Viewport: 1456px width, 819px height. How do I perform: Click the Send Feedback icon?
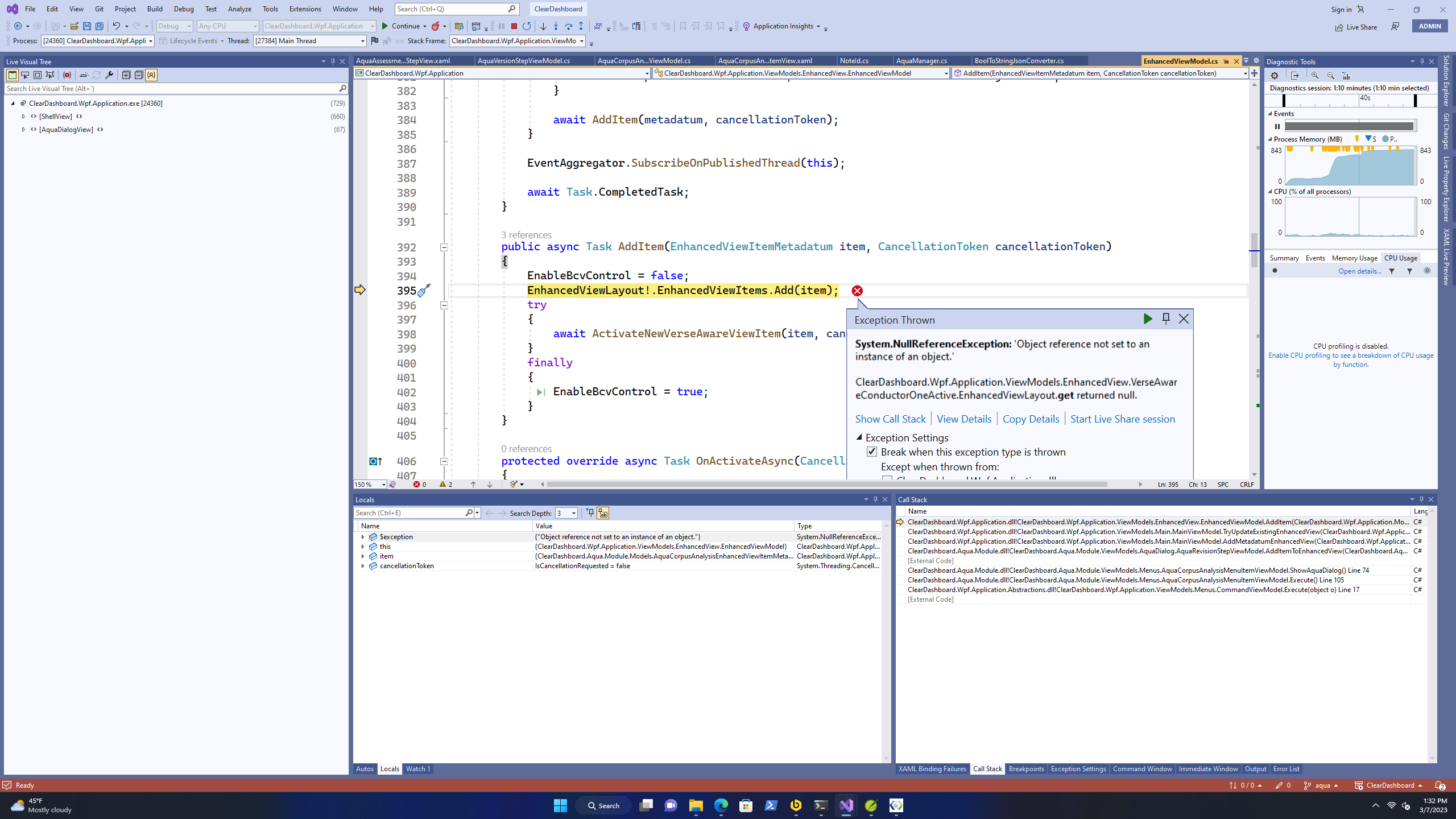pos(1395,27)
